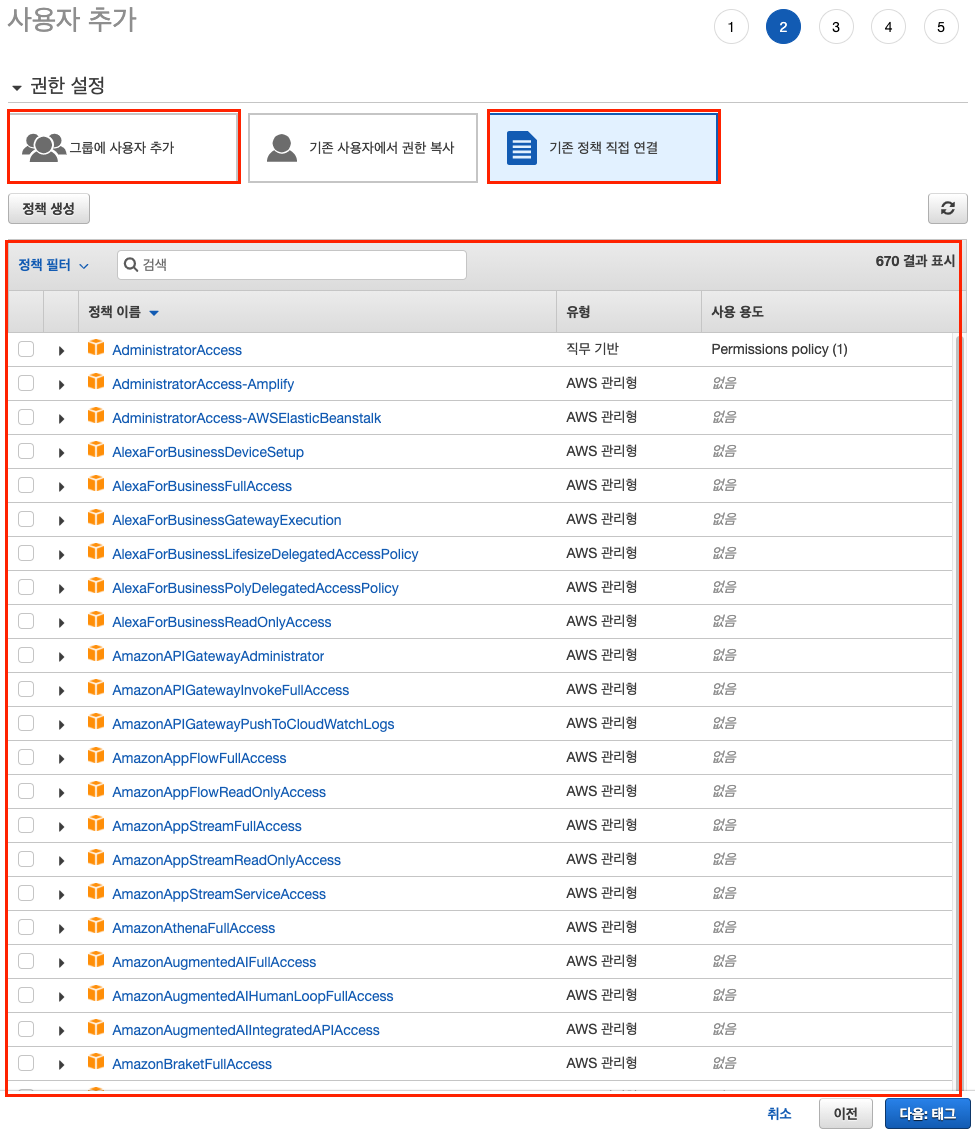975x1130 pixels.
Task: Click policy icon next to AmazonAppFlowReadOnlyAccess
Action: (96, 789)
